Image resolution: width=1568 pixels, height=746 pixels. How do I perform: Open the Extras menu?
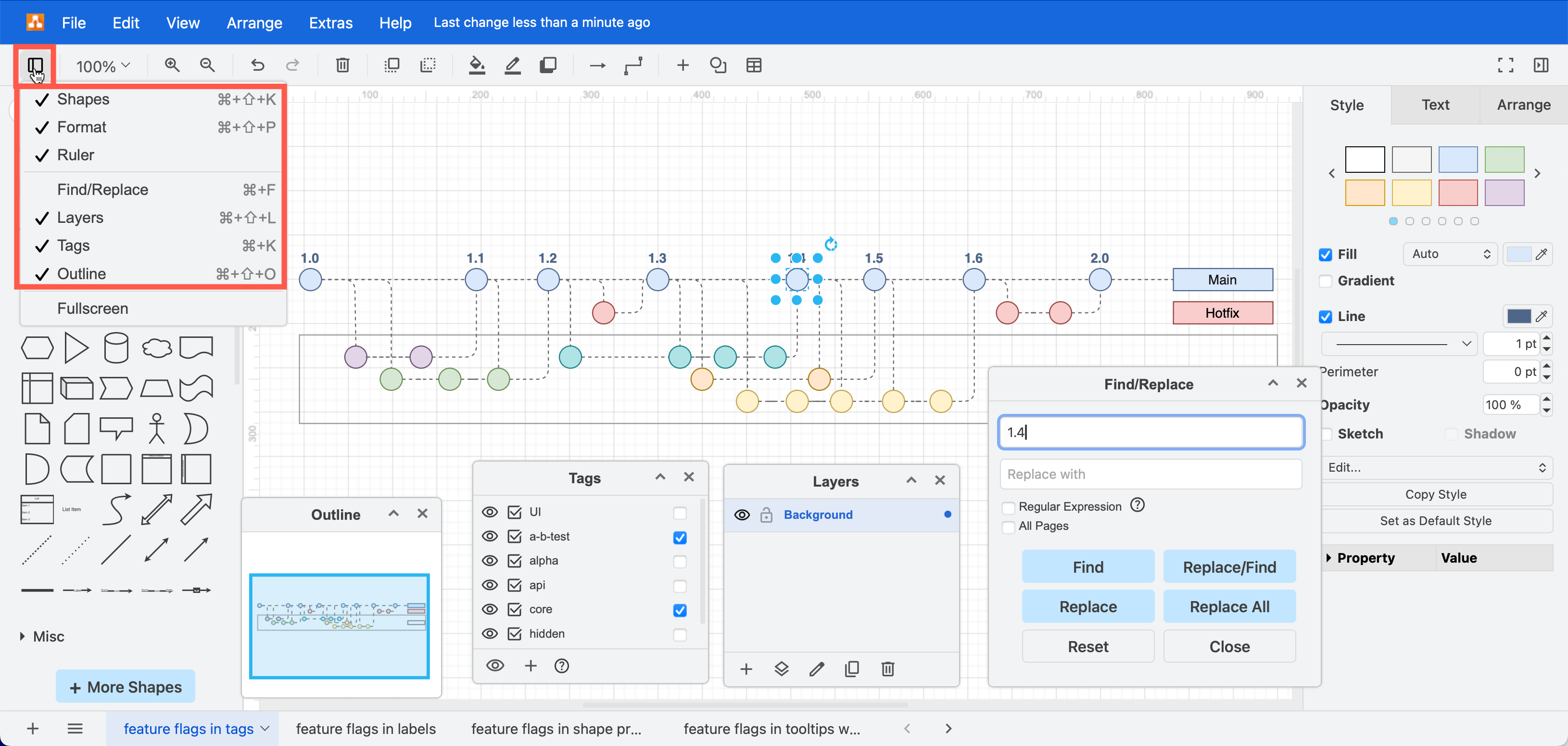(x=330, y=23)
